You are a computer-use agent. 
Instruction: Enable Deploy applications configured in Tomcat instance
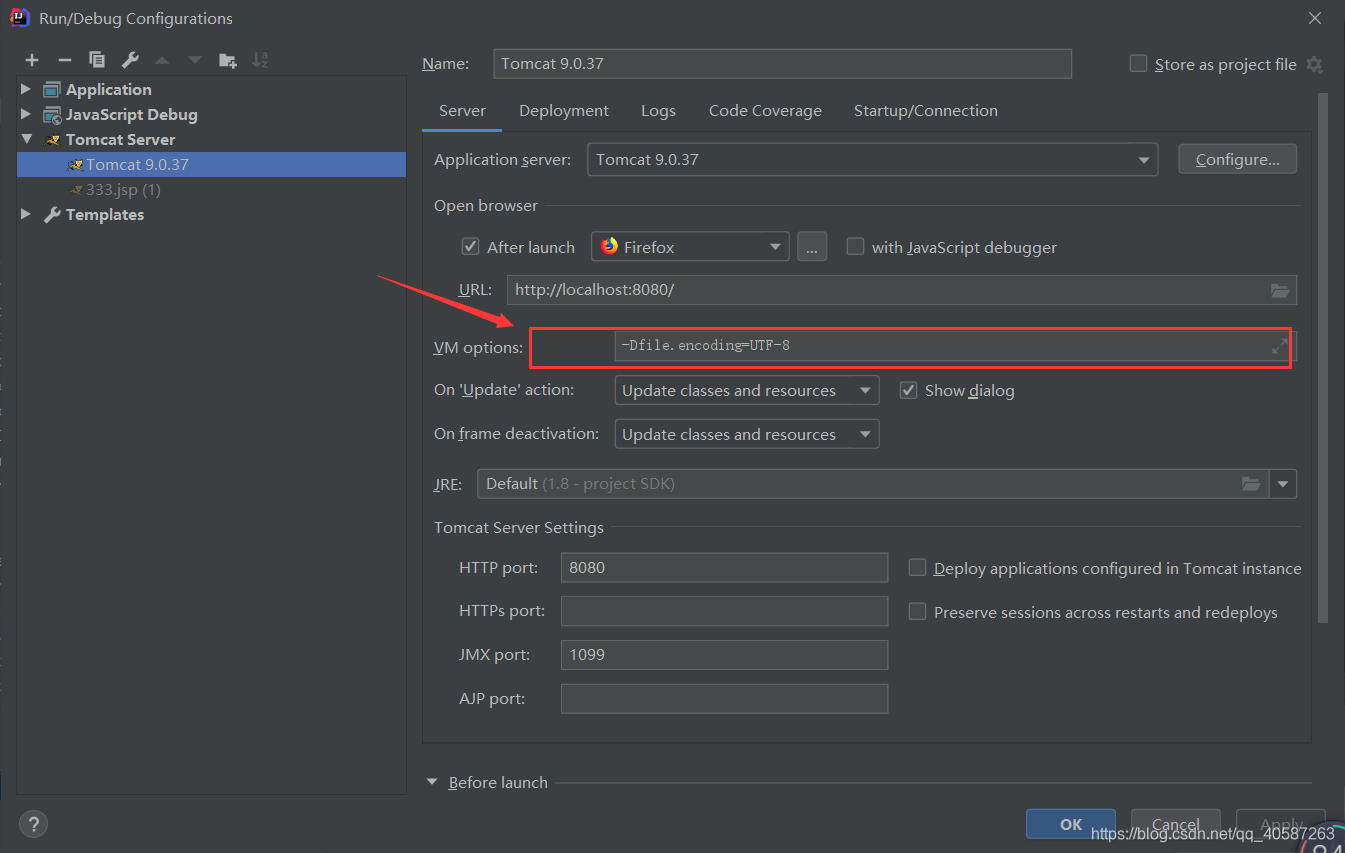(917, 567)
